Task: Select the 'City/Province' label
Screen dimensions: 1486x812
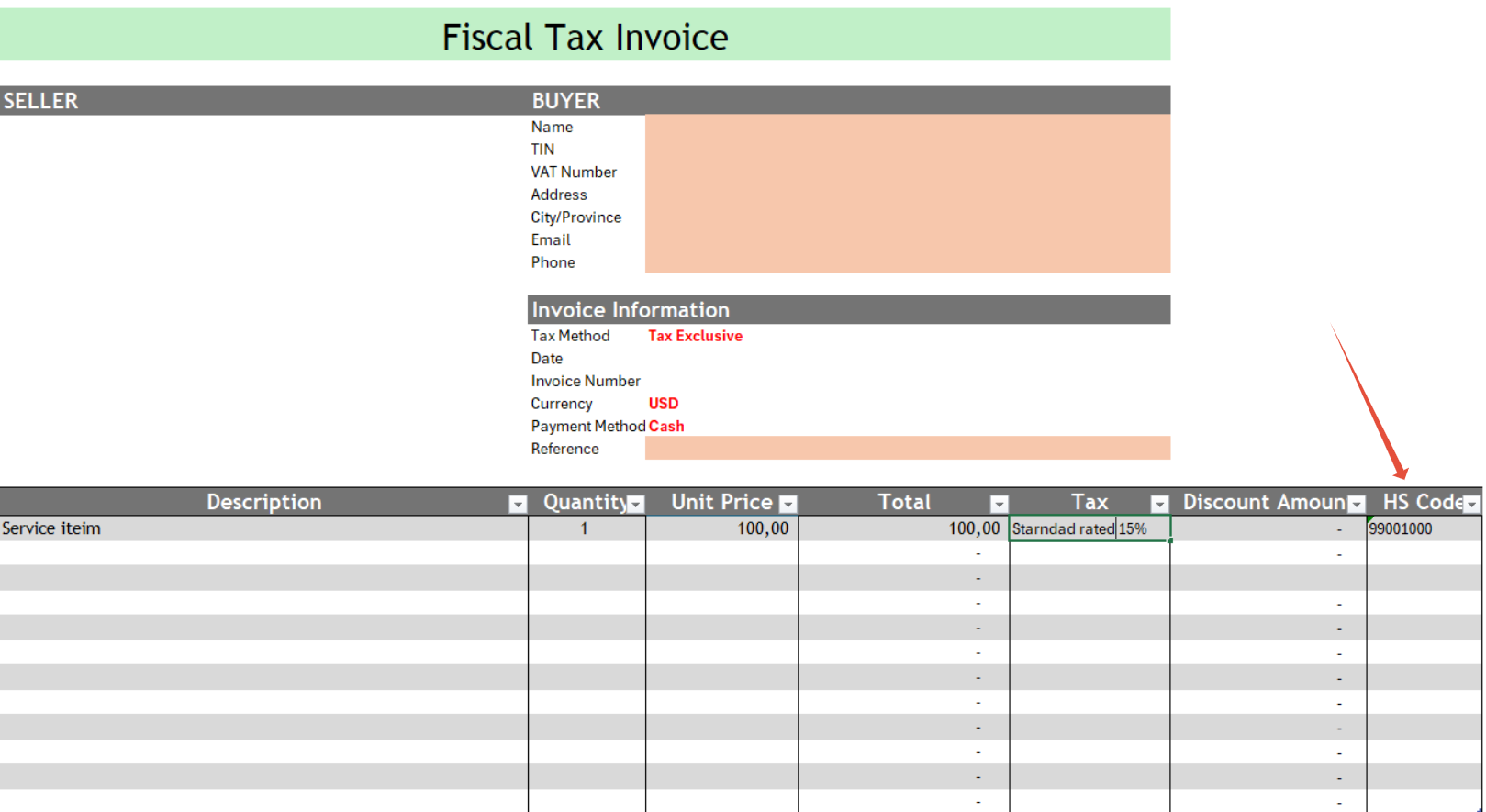Action: coord(575,217)
